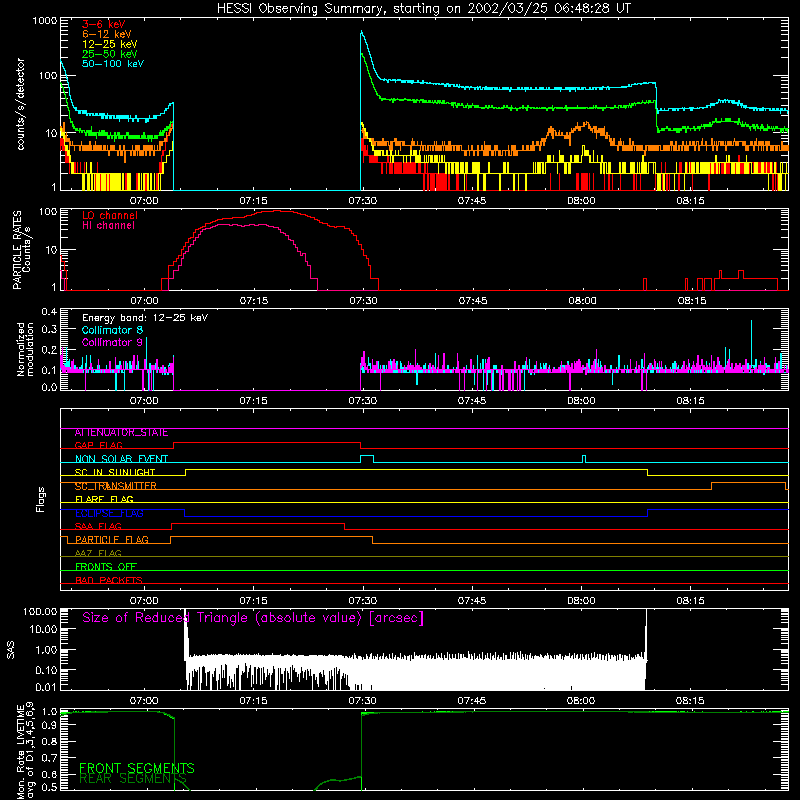Viewport: 800px width, 800px height.
Task: Click the FRONT SEGMENTS legend label
Action: (137, 768)
